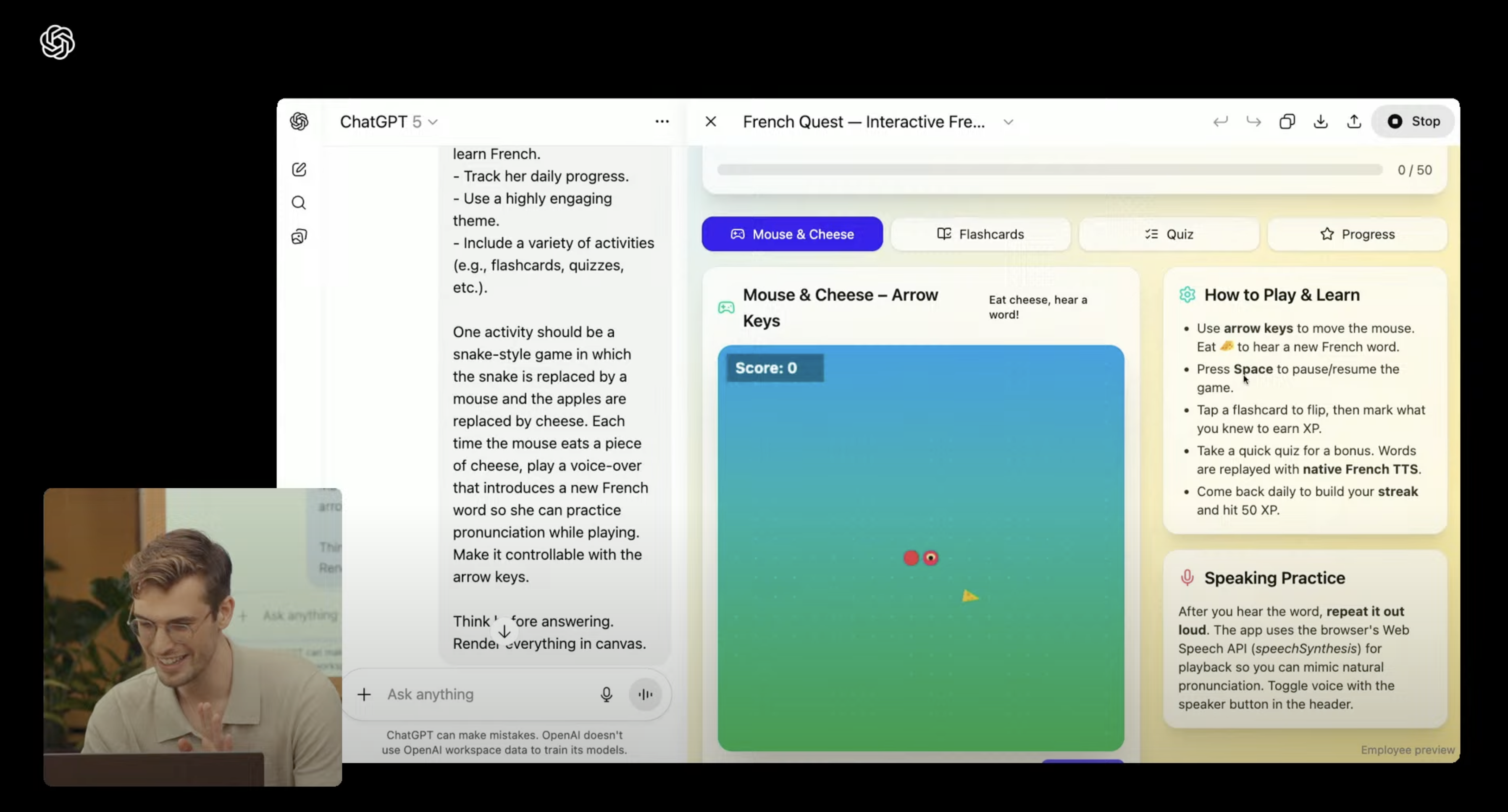The width and height of the screenshot is (1508, 812).
Task: Switch to the Flashcards tab
Action: 980,234
